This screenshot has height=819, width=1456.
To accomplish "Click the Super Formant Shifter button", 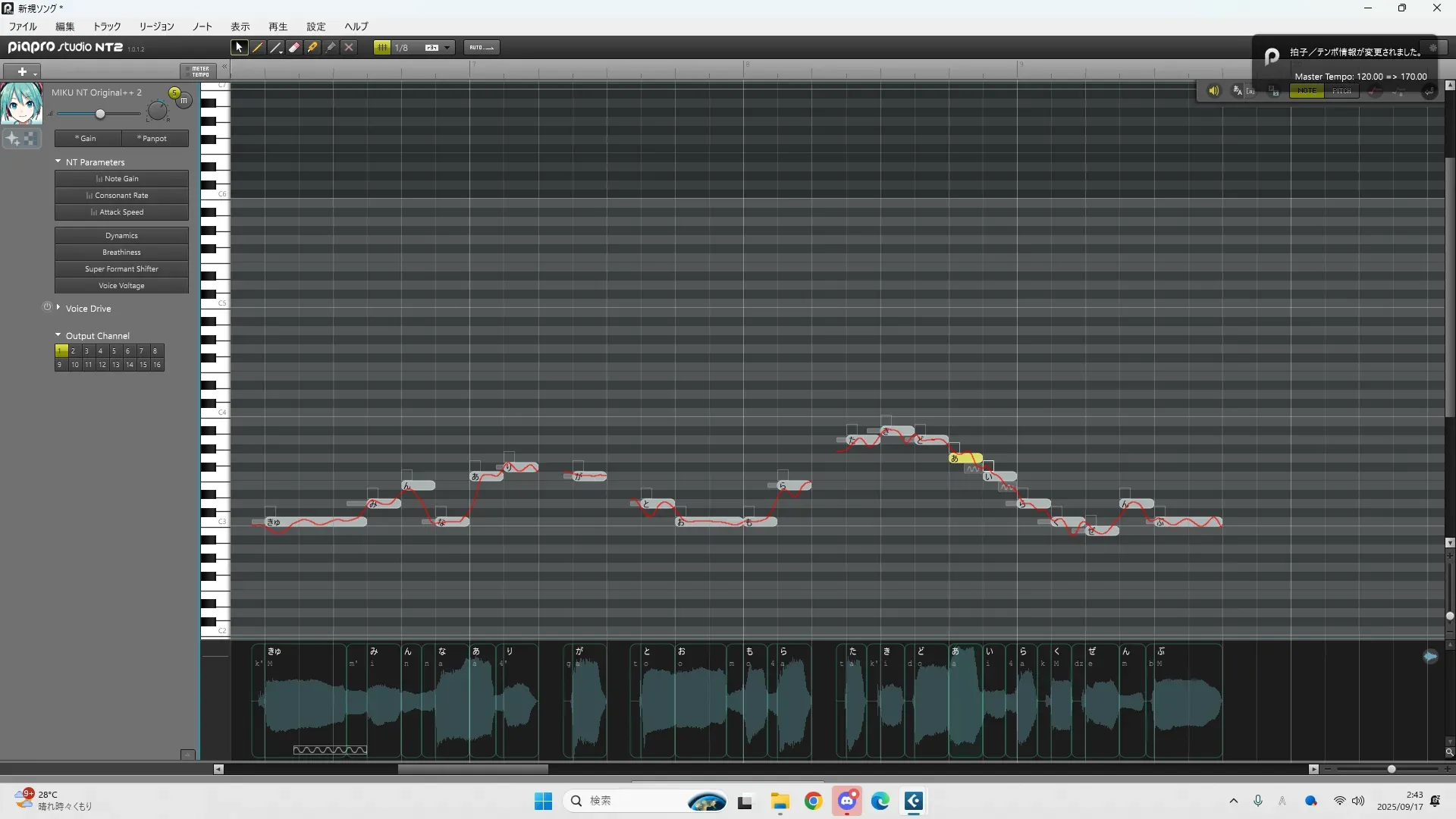I will pos(121,269).
